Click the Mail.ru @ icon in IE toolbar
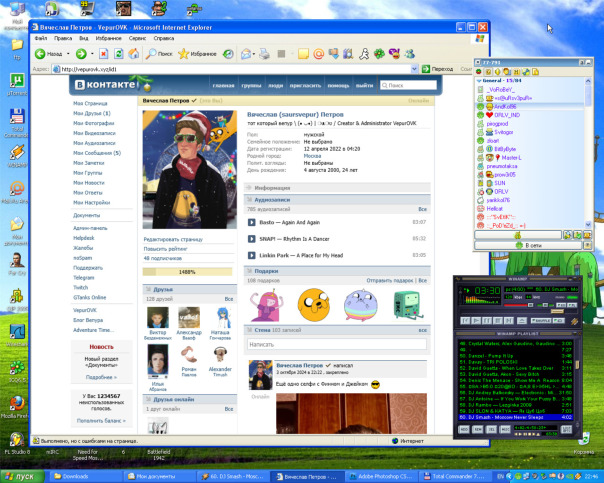Image resolution: width=604 pixels, height=483 pixels. [x=318, y=54]
